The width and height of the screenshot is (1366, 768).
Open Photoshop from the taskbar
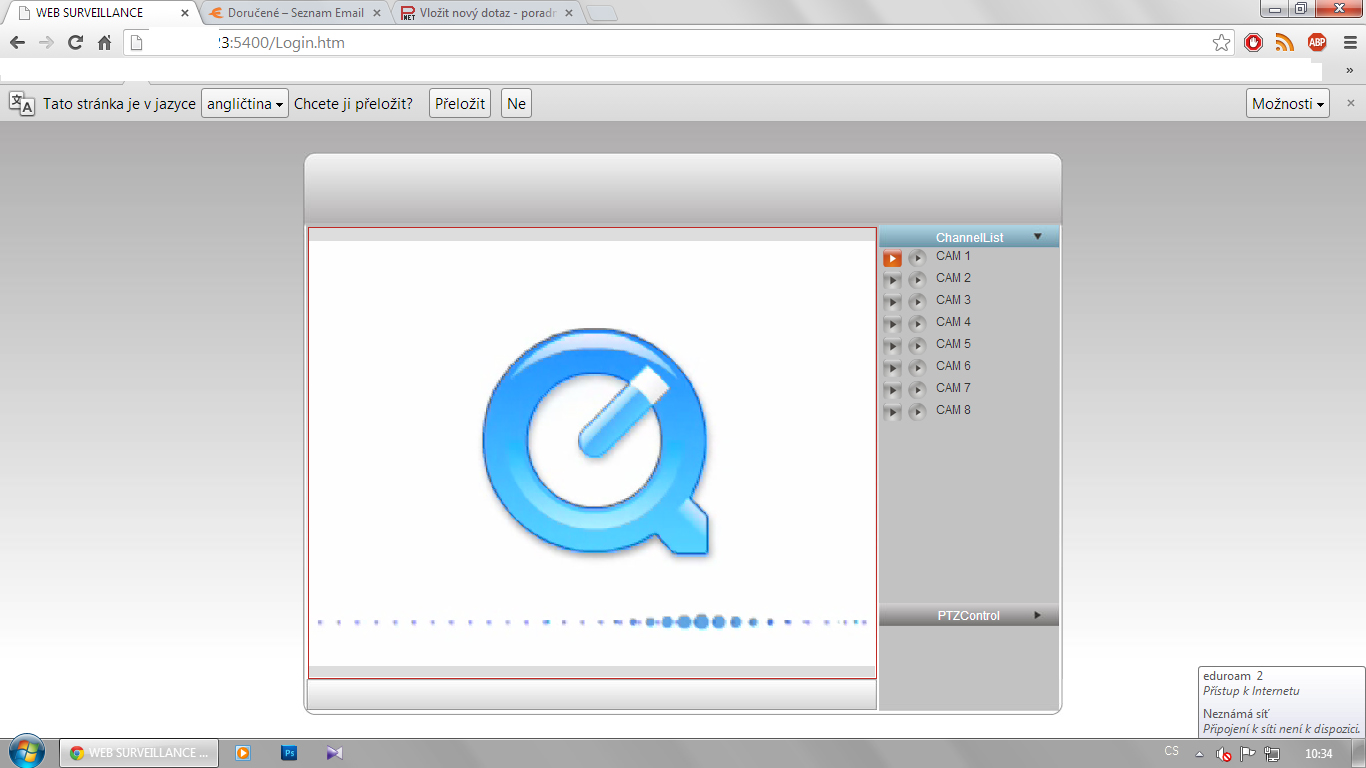pyautogui.click(x=289, y=753)
